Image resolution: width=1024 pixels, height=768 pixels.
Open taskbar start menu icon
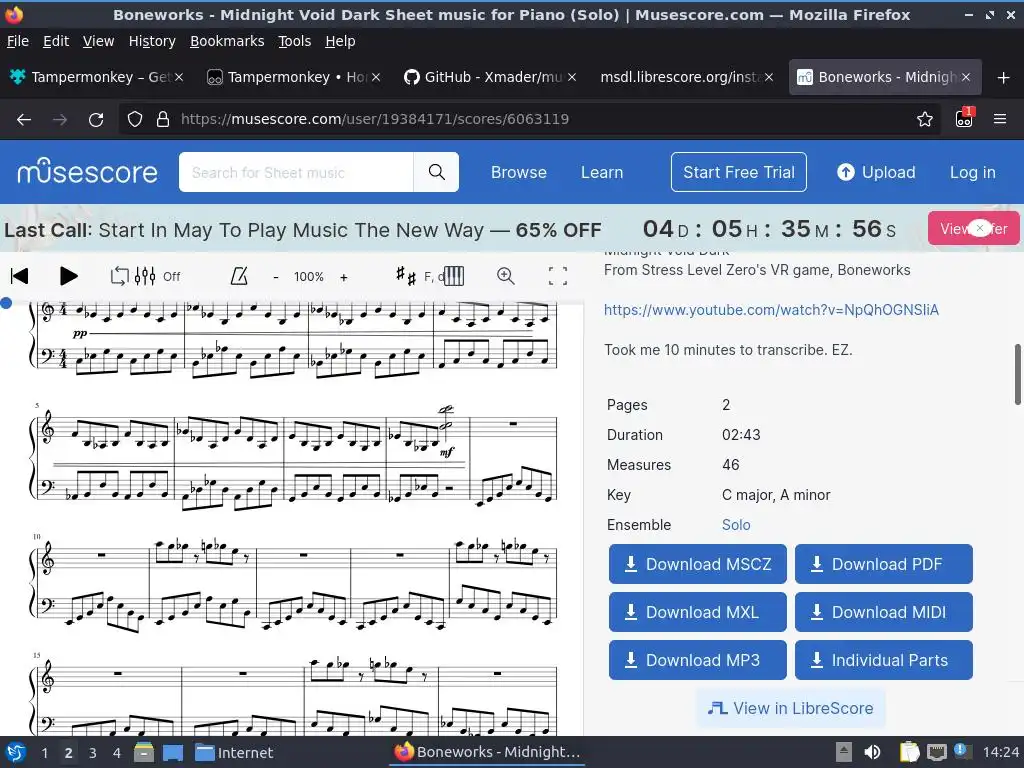coord(16,752)
